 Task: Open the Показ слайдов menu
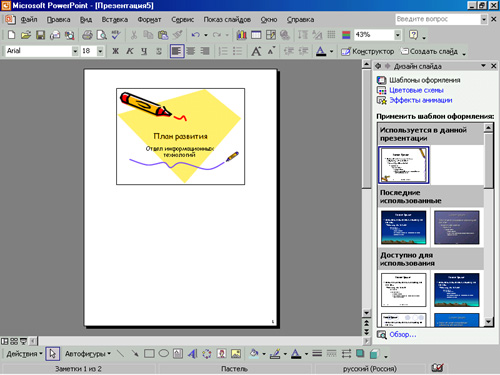point(227,20)
